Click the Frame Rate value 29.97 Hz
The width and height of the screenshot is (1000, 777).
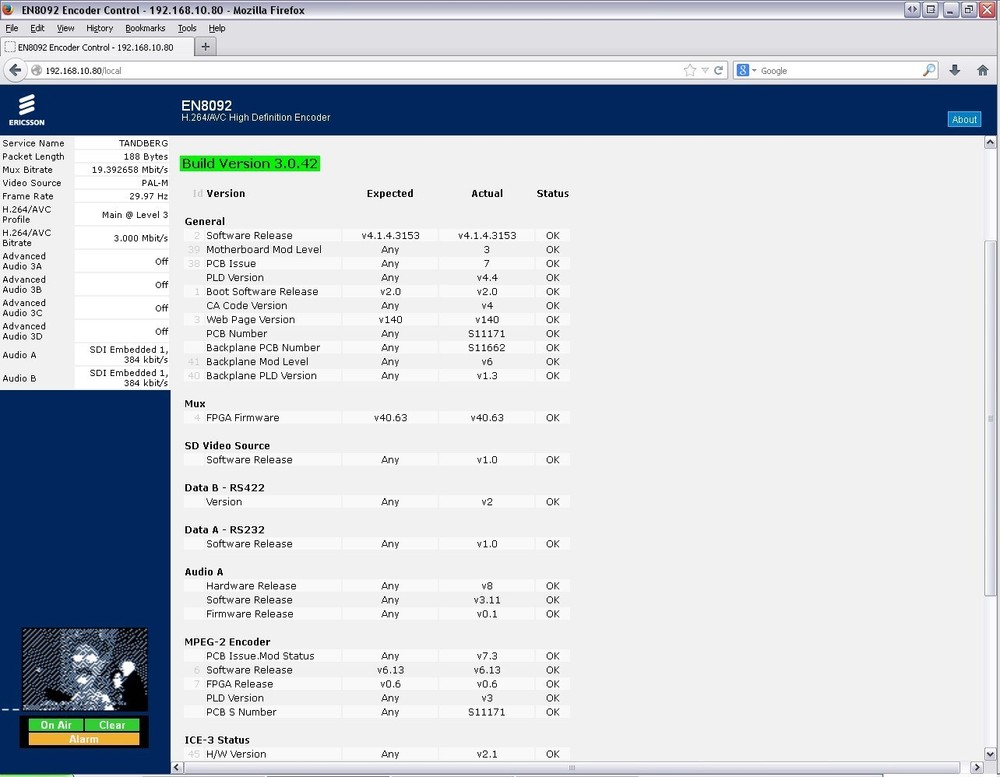click(x=149, y=196)
